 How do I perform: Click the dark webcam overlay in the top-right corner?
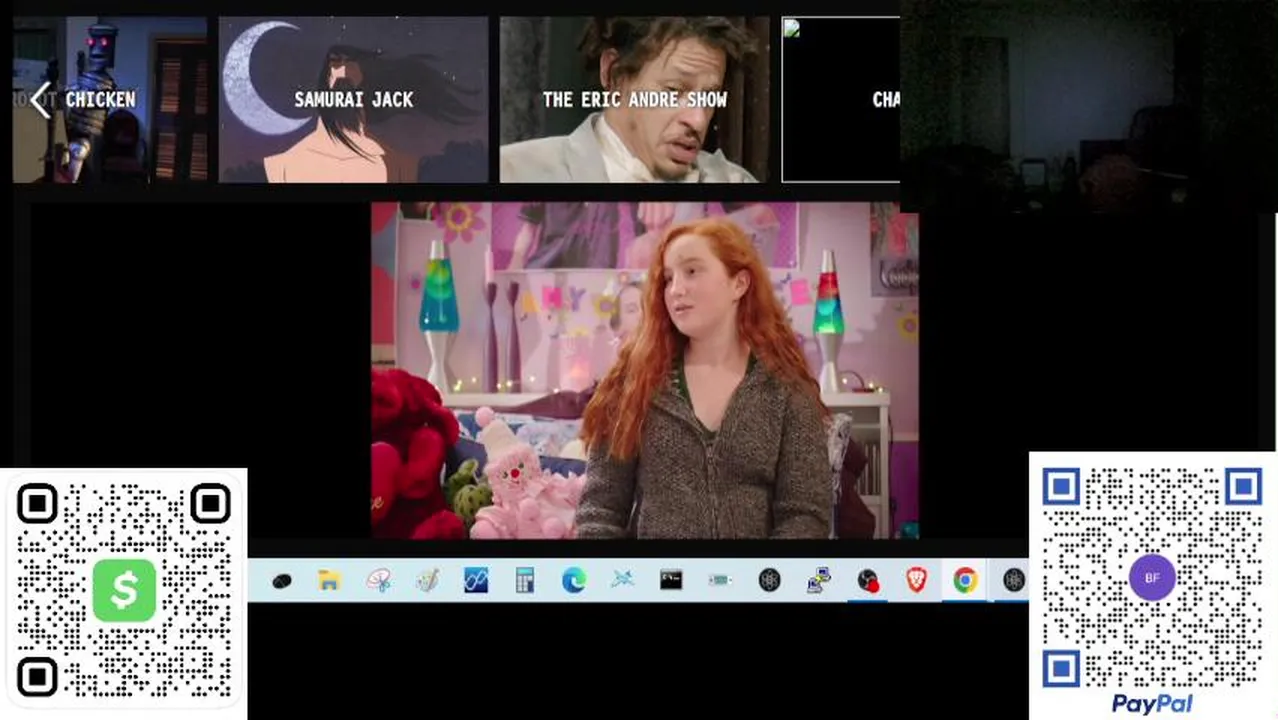pos(1088,105)
